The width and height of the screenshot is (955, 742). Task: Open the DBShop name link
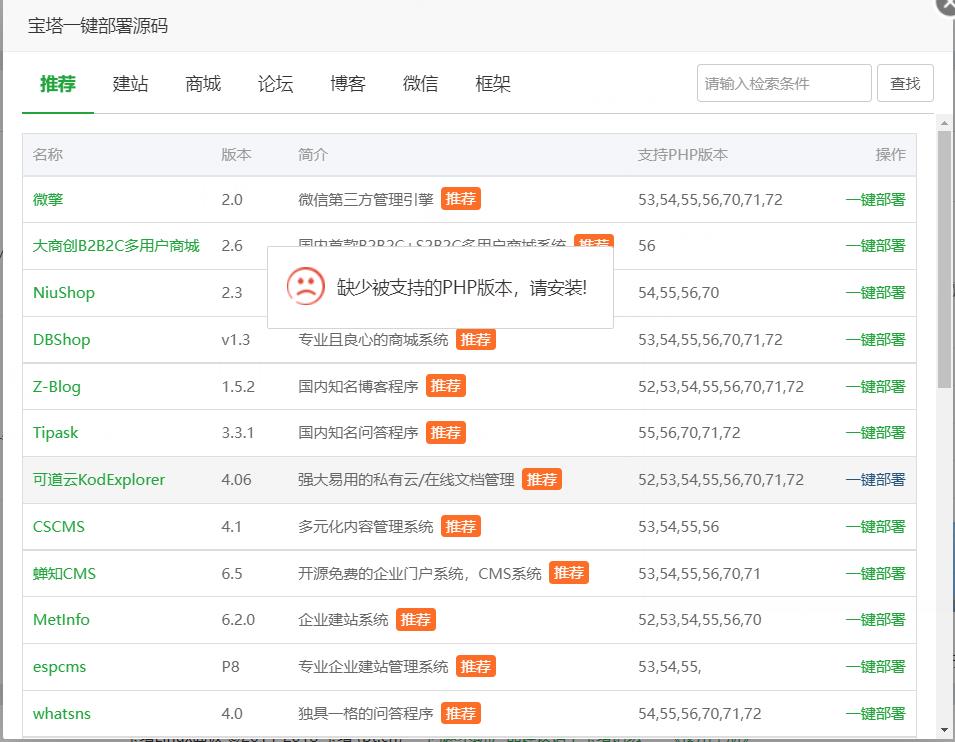[x=61, y=339]
